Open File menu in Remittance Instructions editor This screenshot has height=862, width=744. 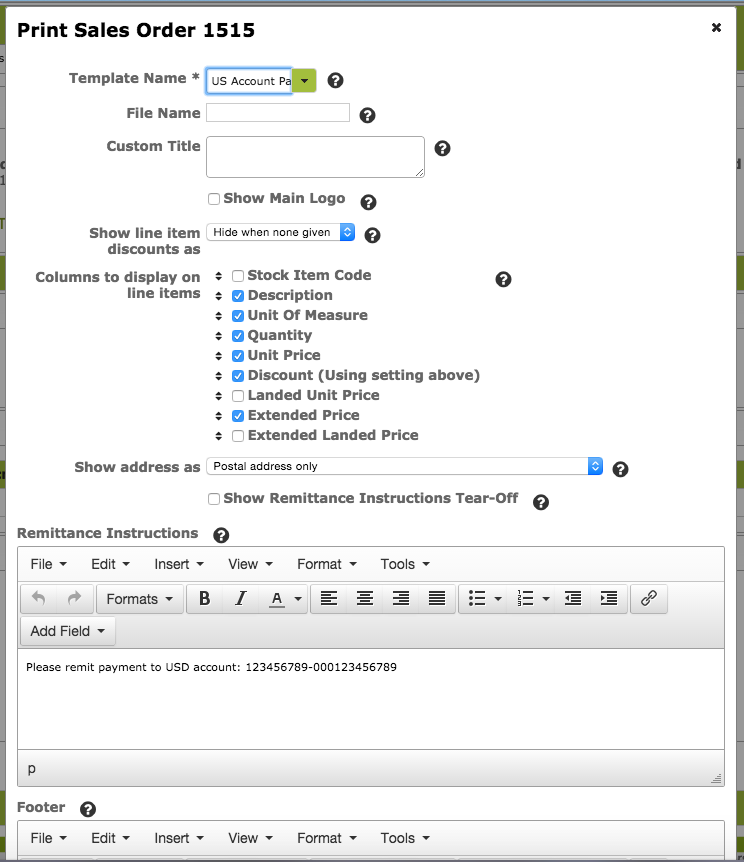click(x=48, y=564)
